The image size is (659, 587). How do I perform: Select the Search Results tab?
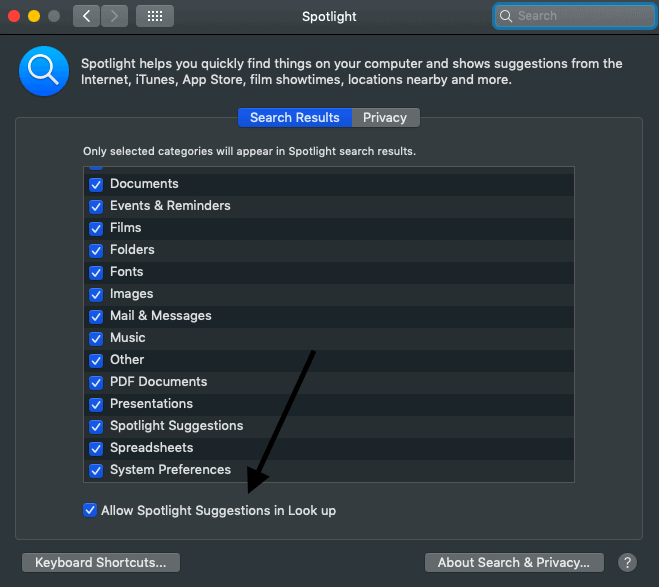295,118
